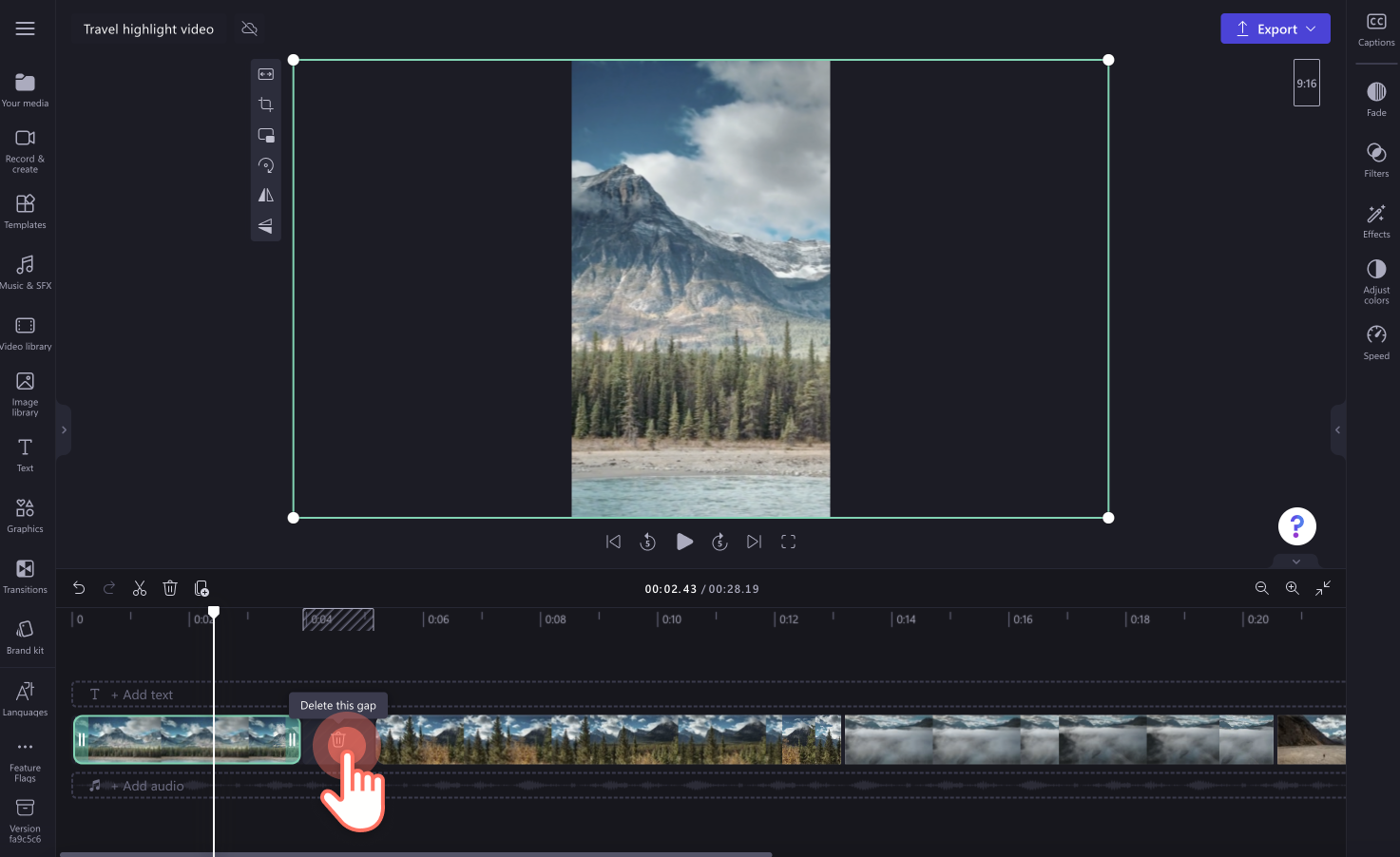Click the Rotate tool
This screenshot has width=1400, height=857.
tap(266, 165)
